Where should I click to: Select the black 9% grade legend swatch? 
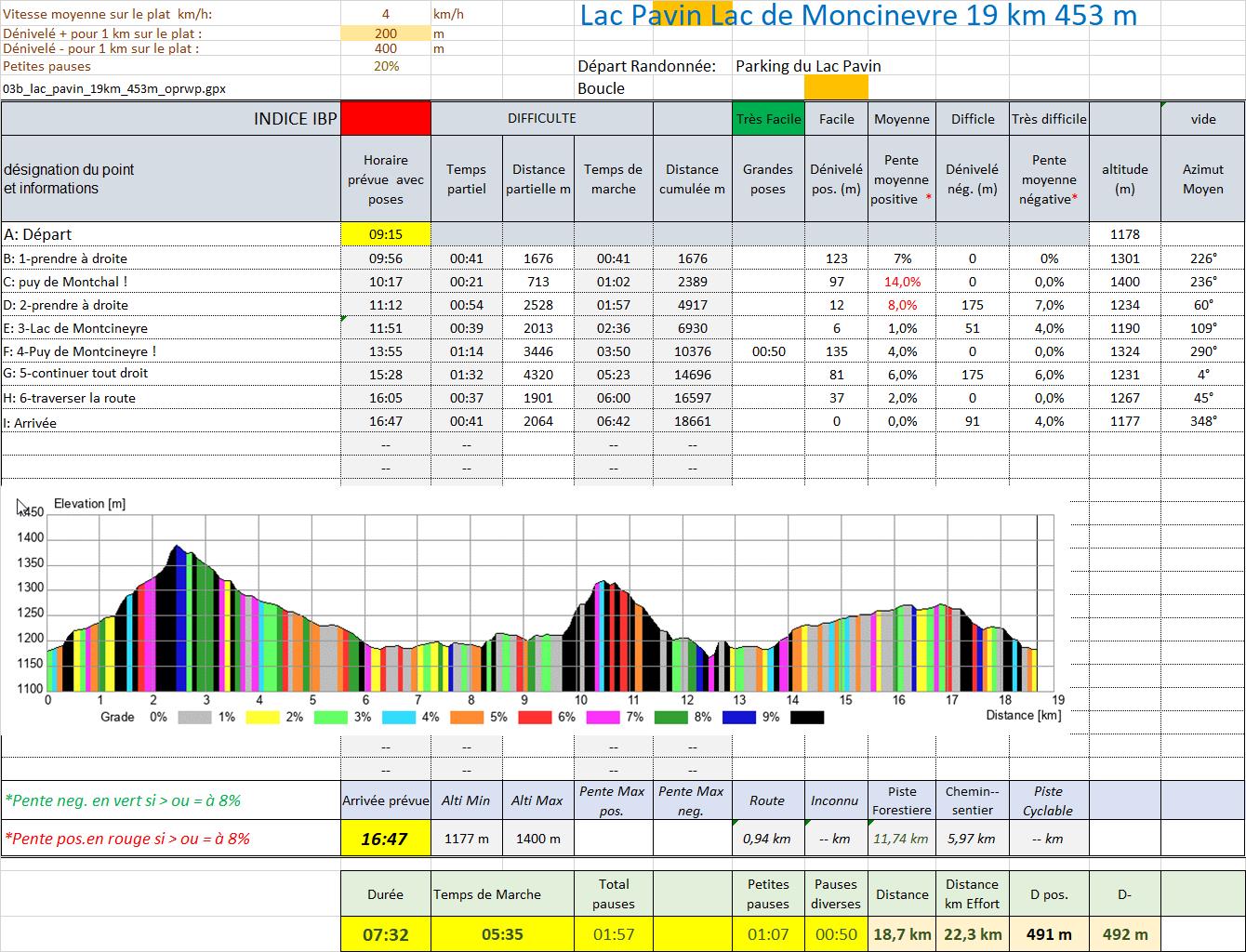tap(807, 717)
